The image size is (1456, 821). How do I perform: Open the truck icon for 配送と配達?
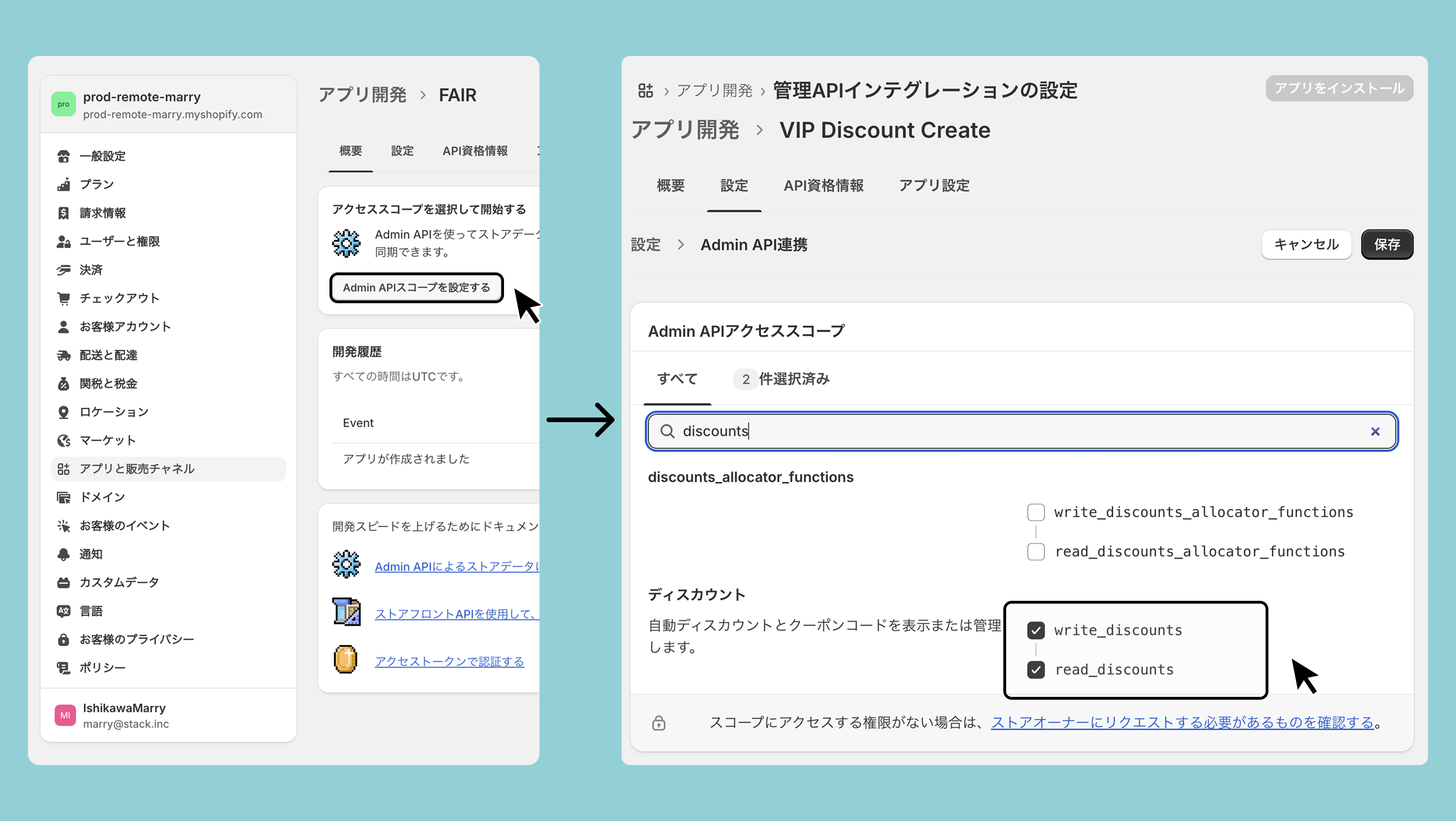[x=63, y=355]
